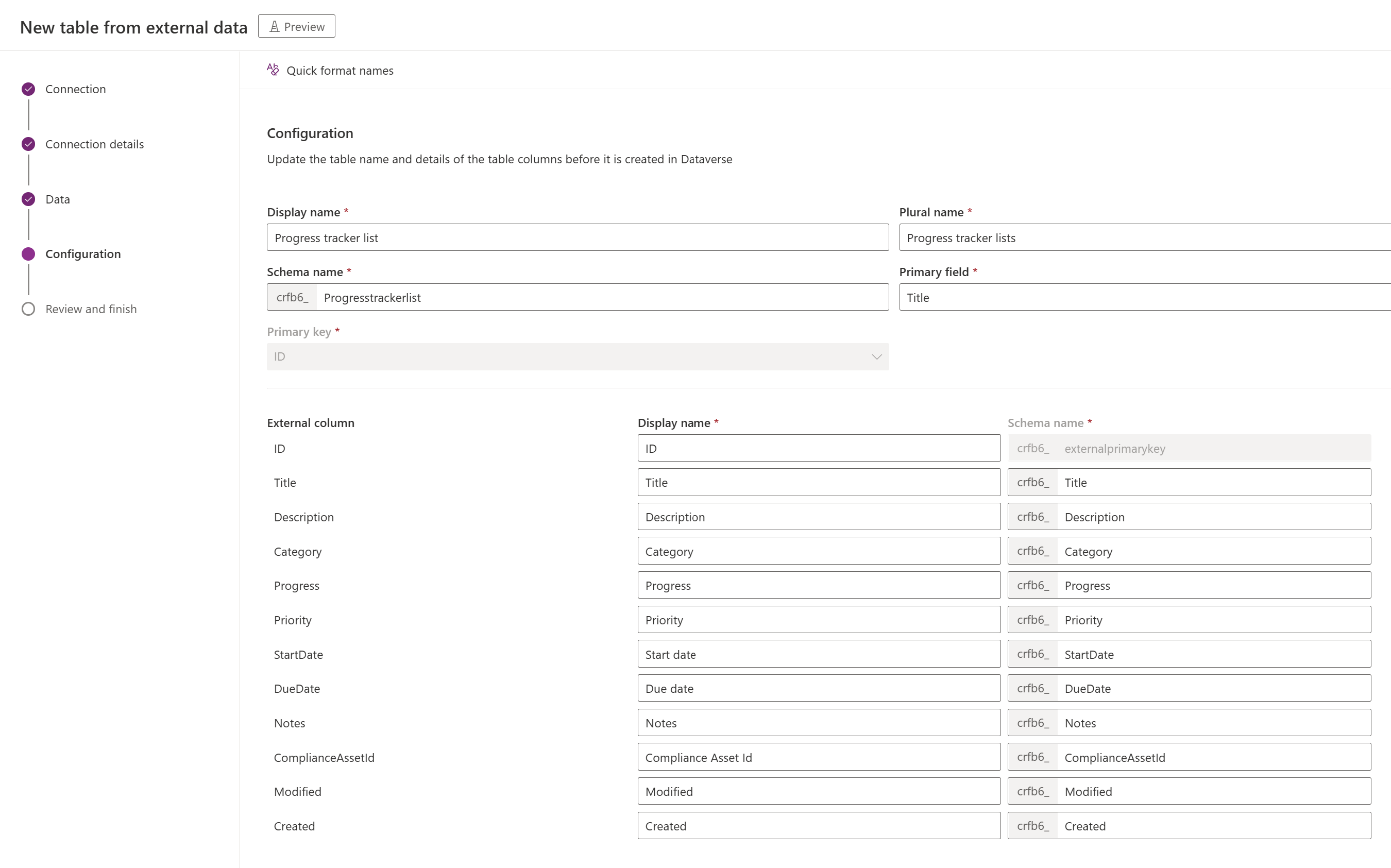Select the ID option in Primary key
Screen dimensions: 1391x868
578,356
